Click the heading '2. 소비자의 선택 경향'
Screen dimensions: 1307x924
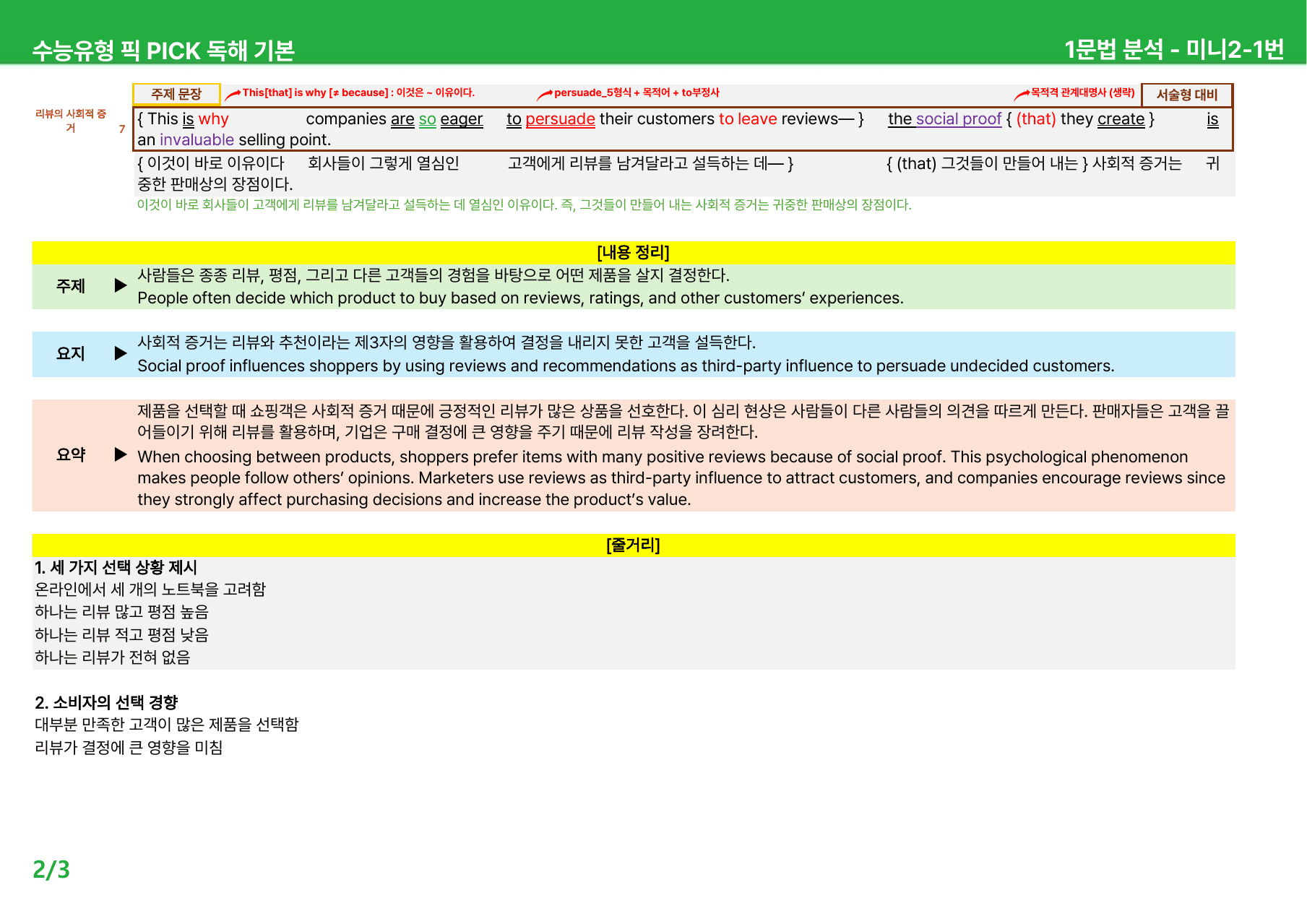tap(106, 702)
